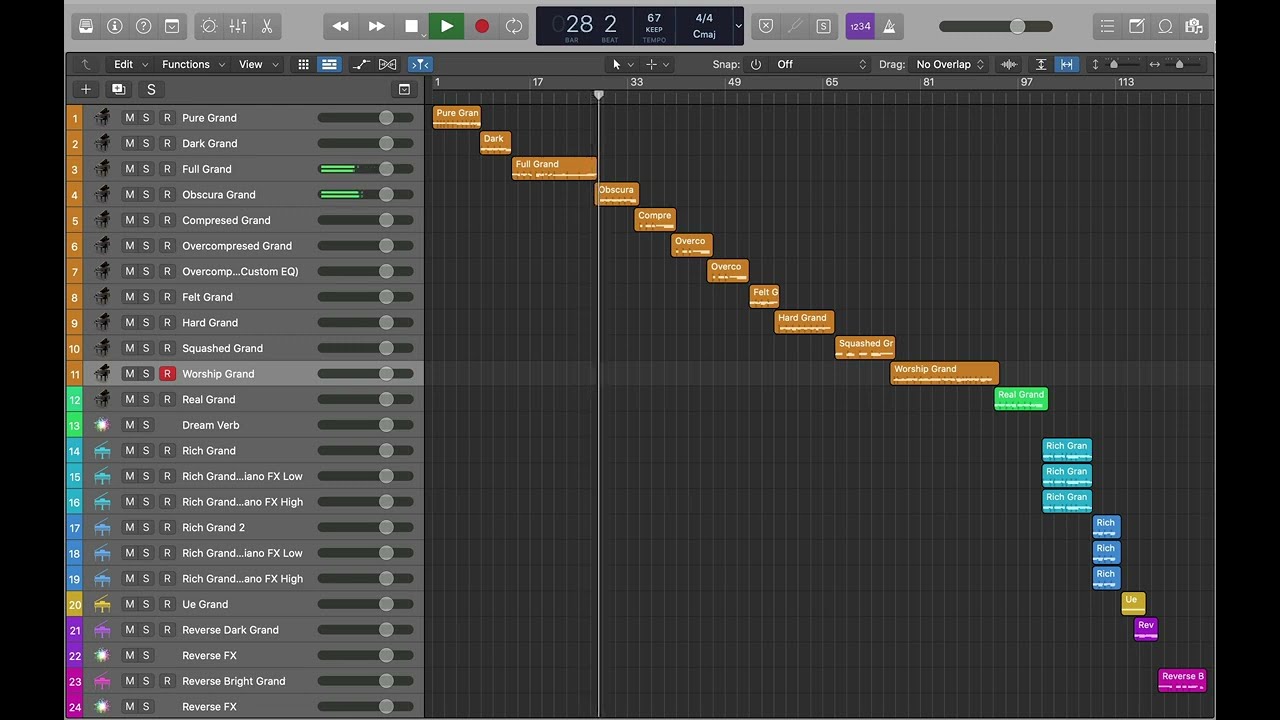1280x720 pixels.
Task: Adjust the master volume slider
Action: point(996,26)
